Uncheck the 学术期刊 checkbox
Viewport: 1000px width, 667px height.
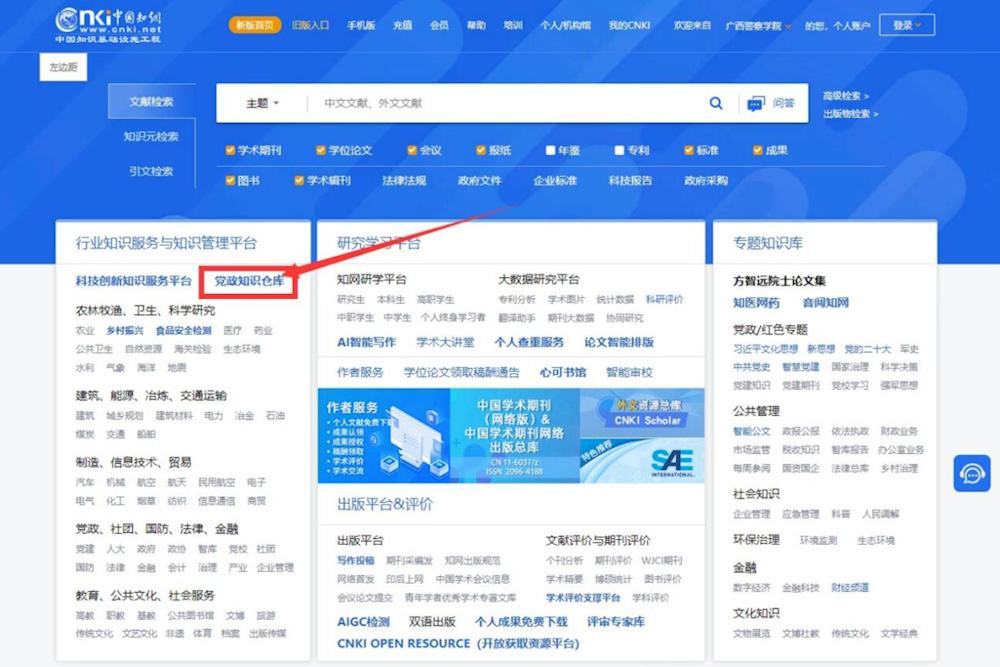[x=230, y=150]
